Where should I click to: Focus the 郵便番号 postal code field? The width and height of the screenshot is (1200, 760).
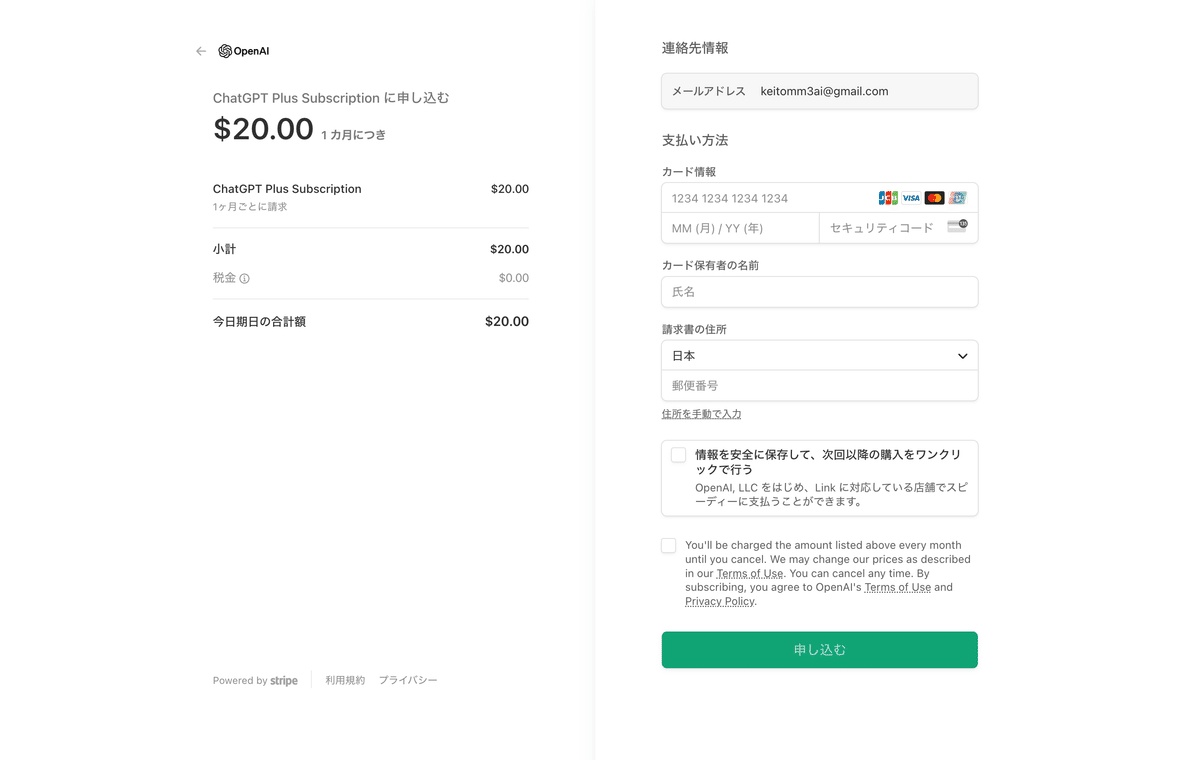[820, 386]
